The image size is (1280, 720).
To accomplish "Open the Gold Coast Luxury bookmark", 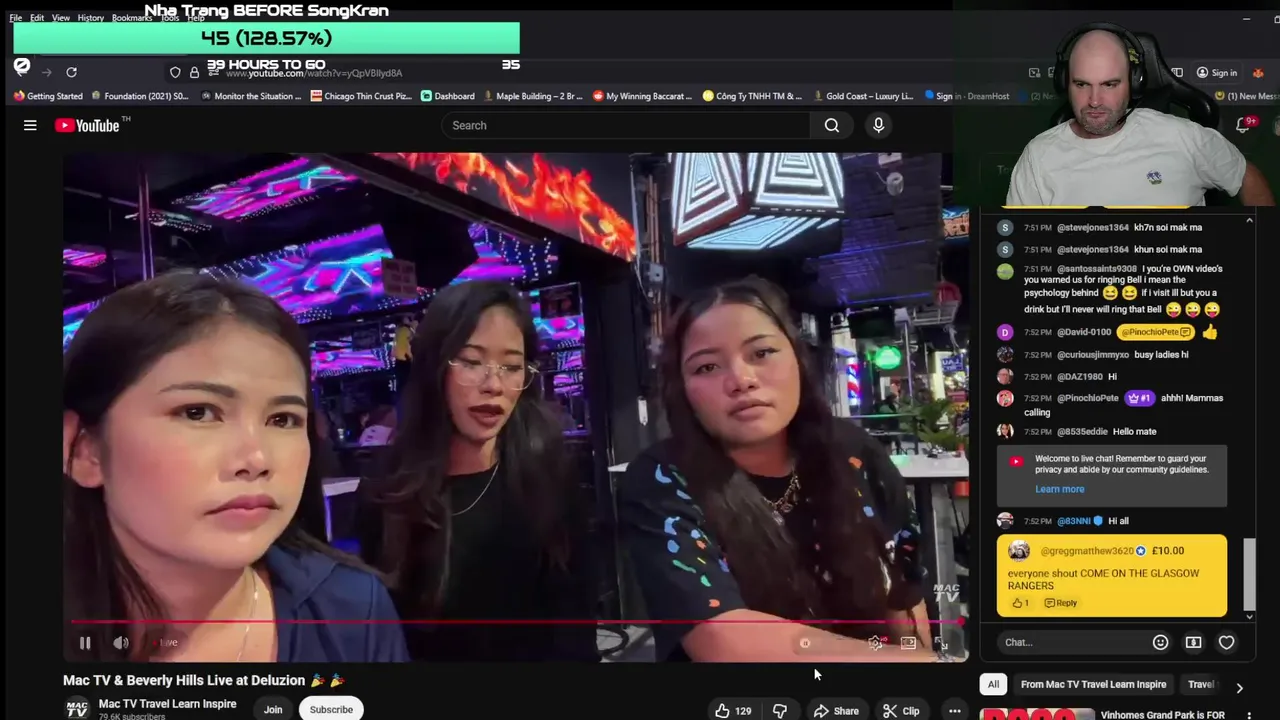I will [863, 96].
